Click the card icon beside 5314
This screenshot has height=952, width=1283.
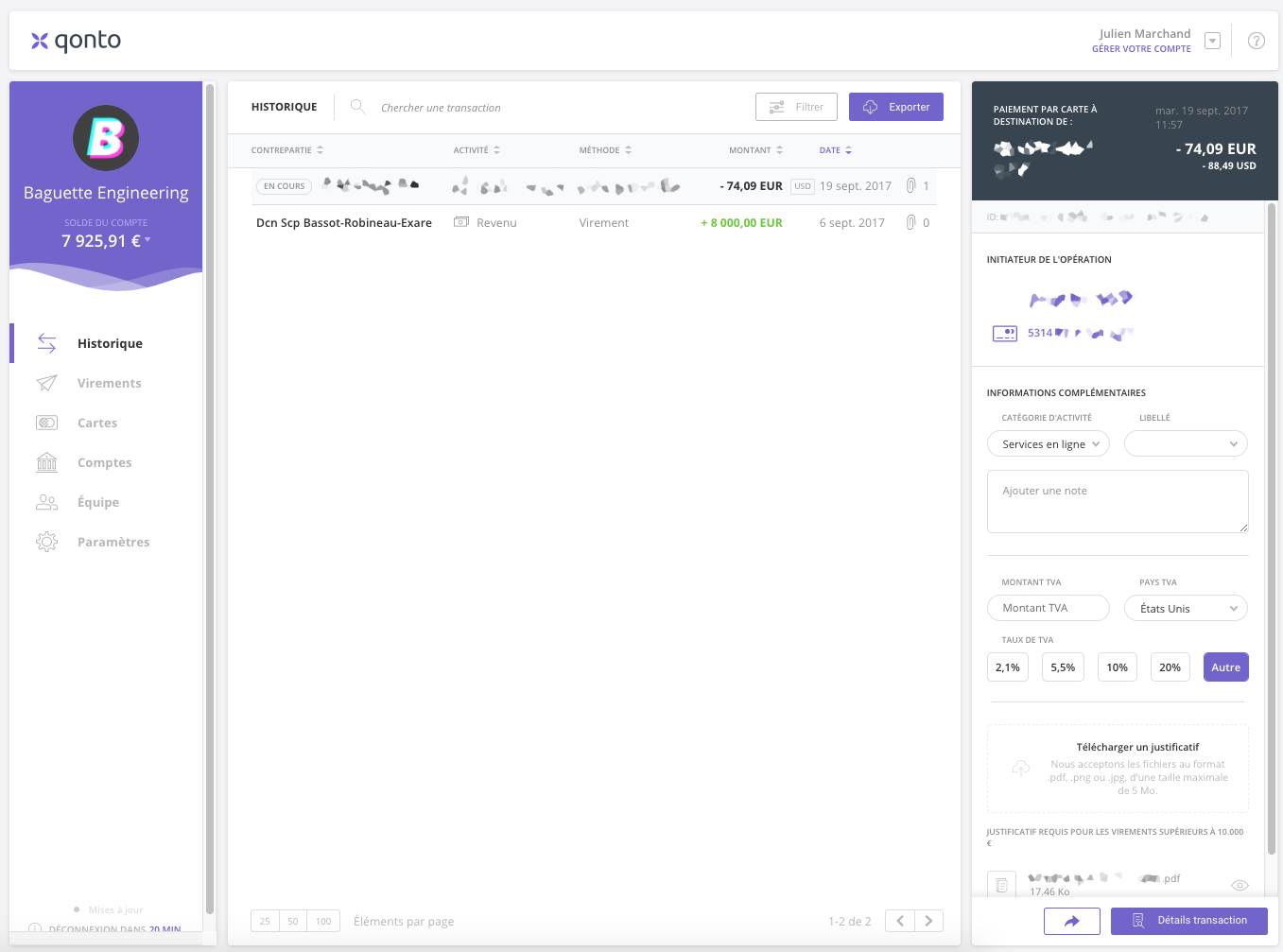[x=1005, y=333]
